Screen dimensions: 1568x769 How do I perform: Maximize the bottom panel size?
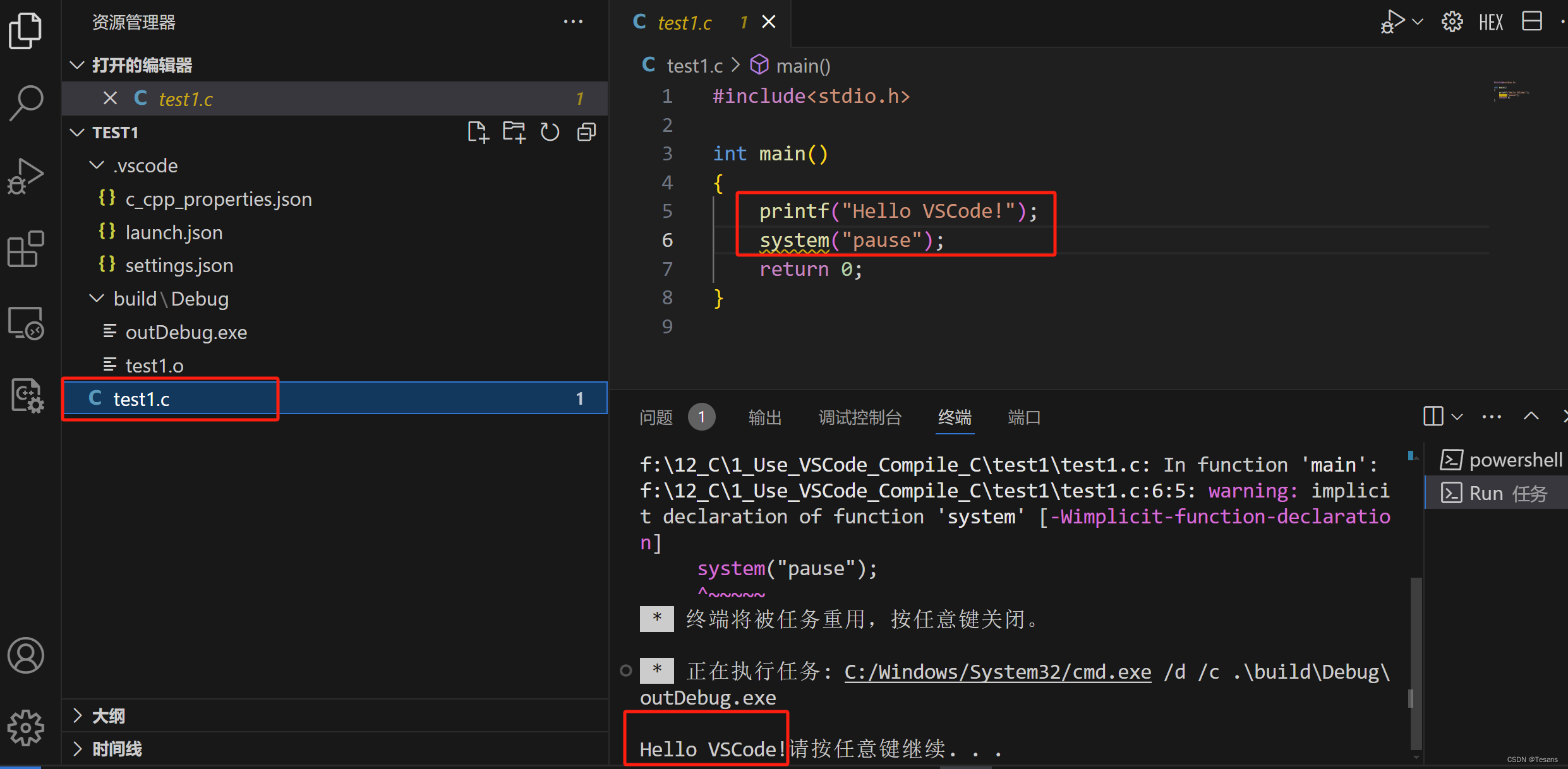pyautogui.click(x=1531, y=416)
